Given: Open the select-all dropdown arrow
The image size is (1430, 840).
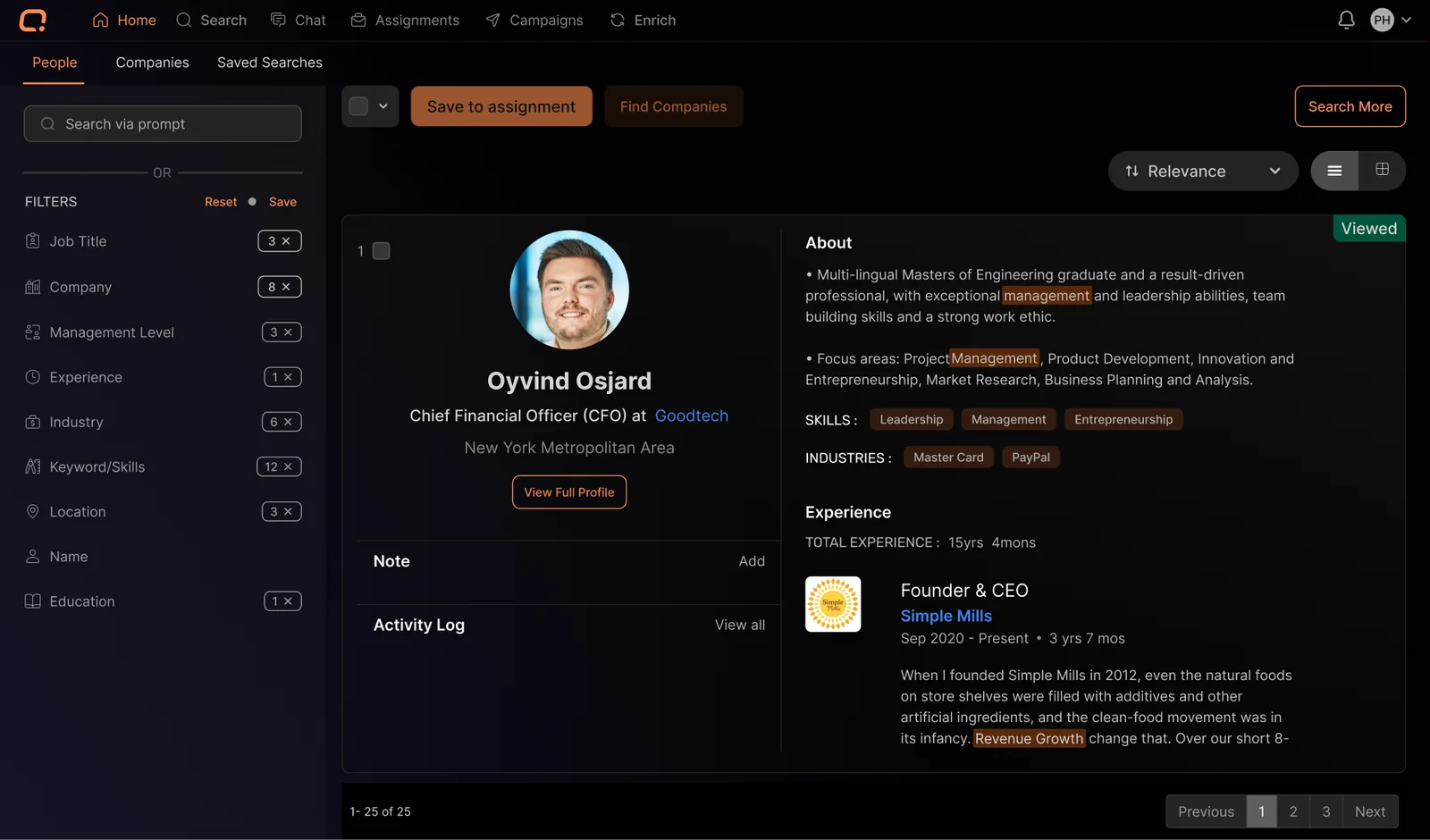Looking at the screenshot, I should tap(383, 106).
